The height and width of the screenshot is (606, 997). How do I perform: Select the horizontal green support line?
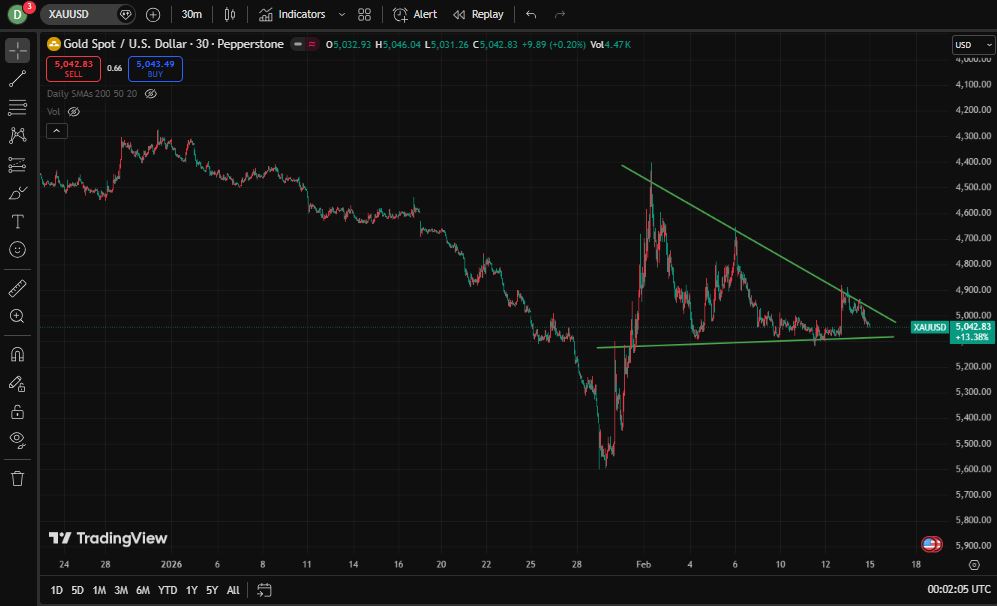[x=745, y=342]
